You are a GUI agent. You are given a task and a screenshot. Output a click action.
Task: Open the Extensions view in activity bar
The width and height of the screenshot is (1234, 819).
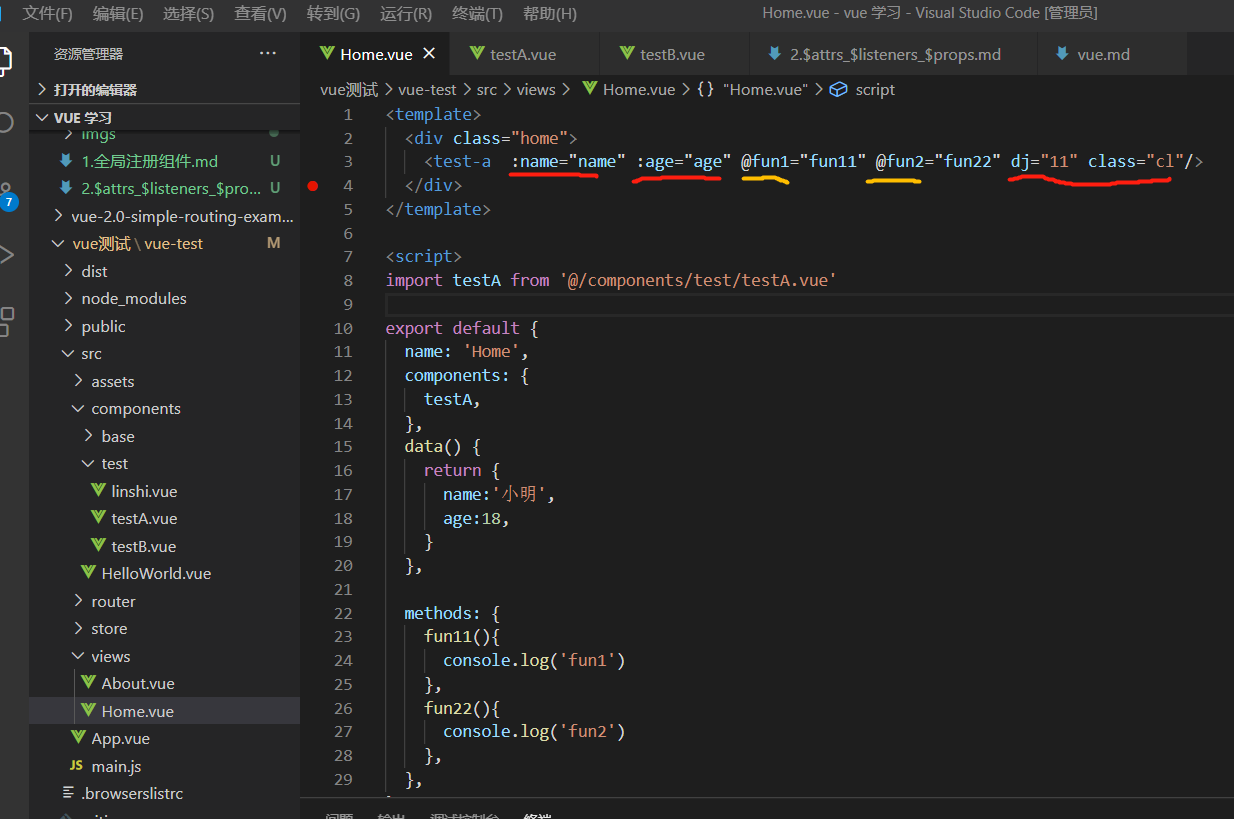[x=8, y=321]
